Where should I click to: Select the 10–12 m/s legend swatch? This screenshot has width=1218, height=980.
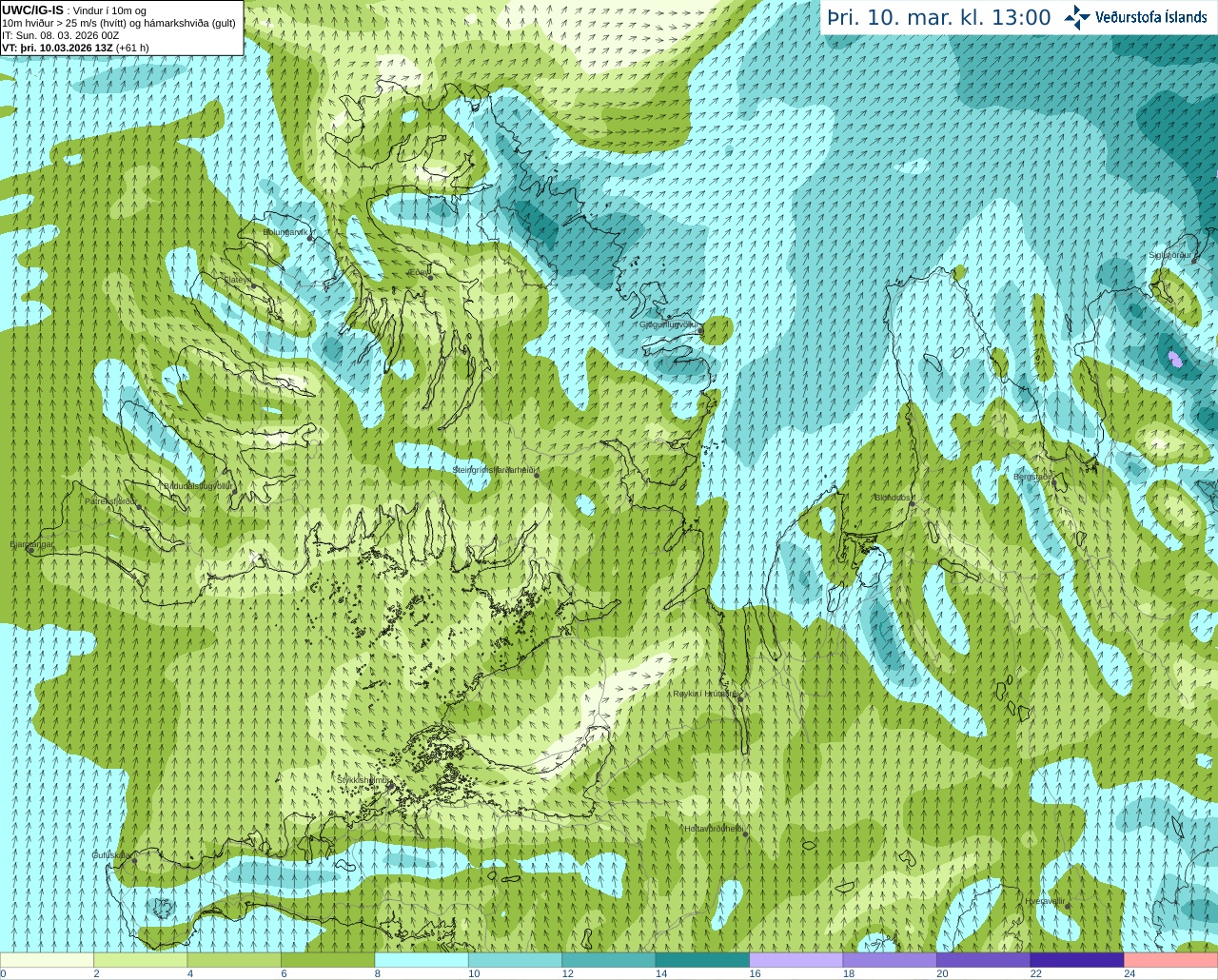click(516, 960)
